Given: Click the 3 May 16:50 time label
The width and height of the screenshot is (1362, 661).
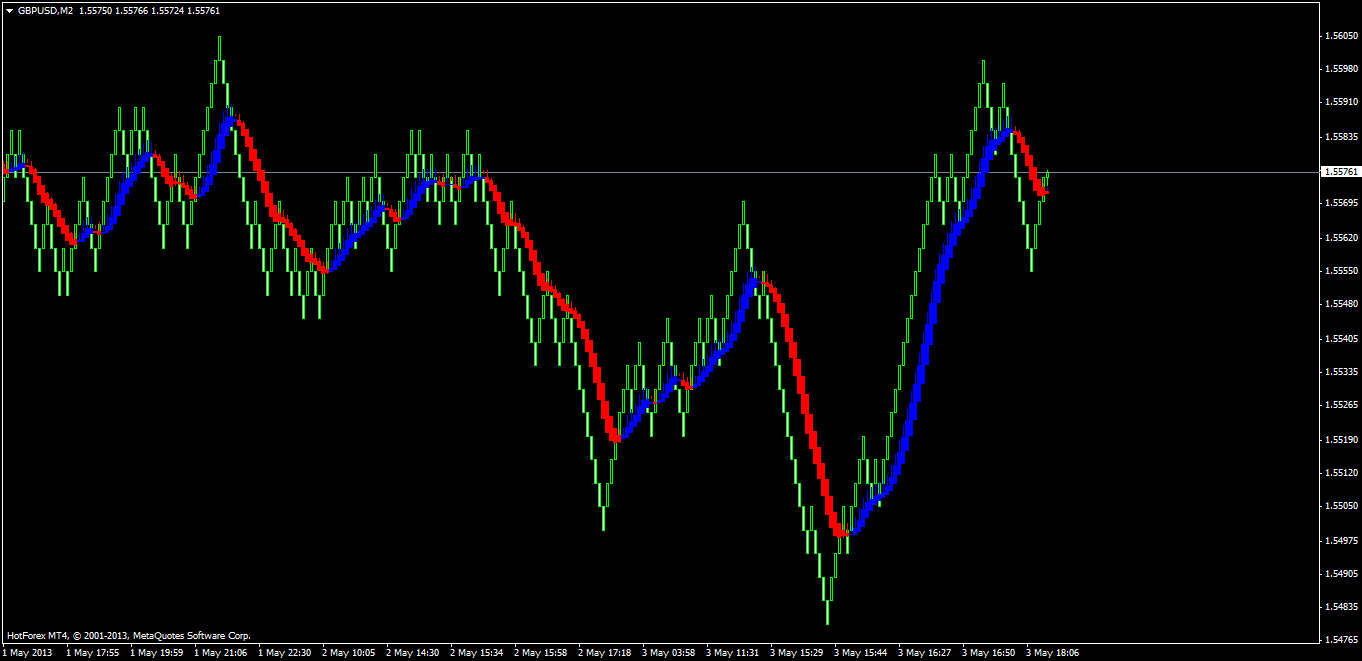Looking at the screenshot, I should pyautogui.click(x=989, y=653).
